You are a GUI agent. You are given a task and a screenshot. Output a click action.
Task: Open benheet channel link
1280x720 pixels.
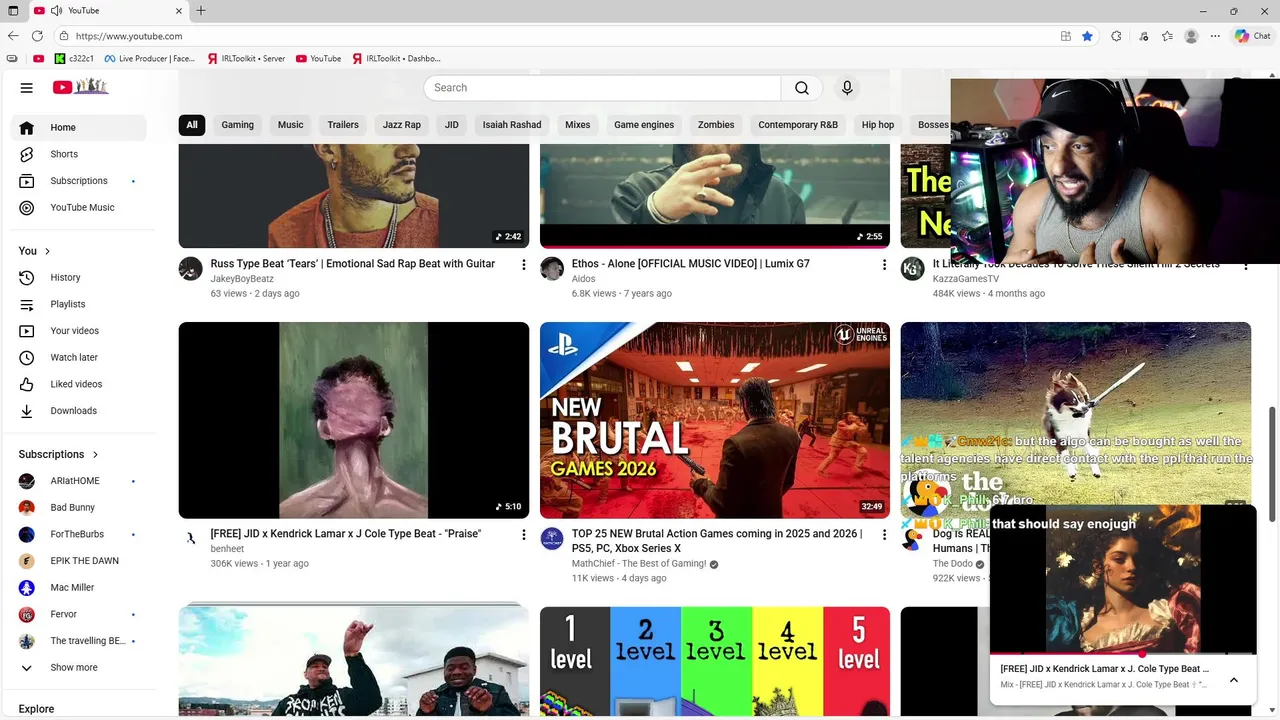[x=227, y=549]
